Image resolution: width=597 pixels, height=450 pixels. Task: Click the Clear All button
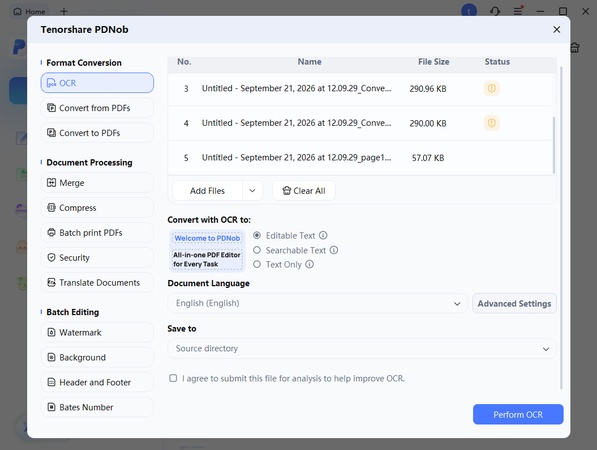[x=304, y=190]
